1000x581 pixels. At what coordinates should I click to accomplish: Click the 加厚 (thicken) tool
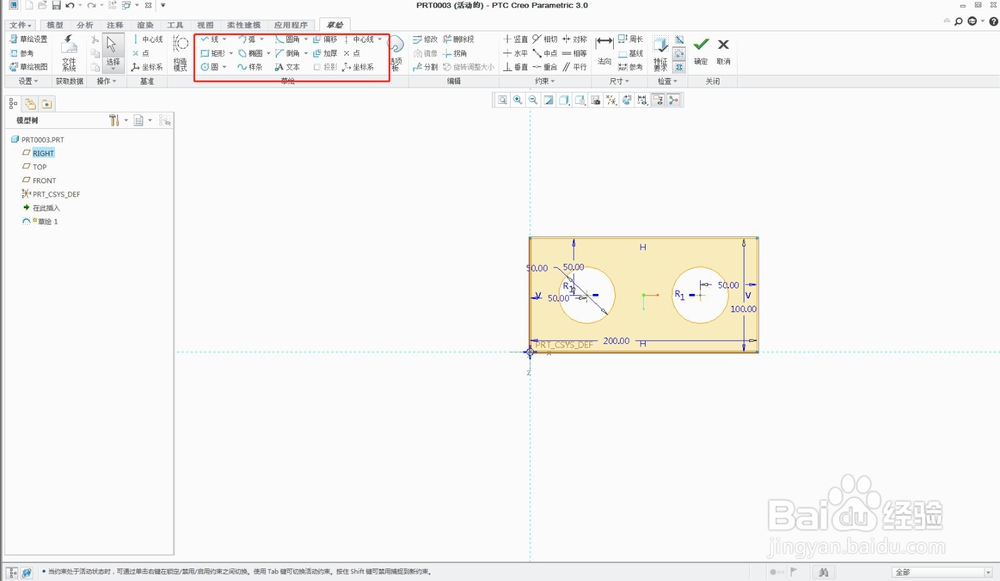(x=325, y=53)
